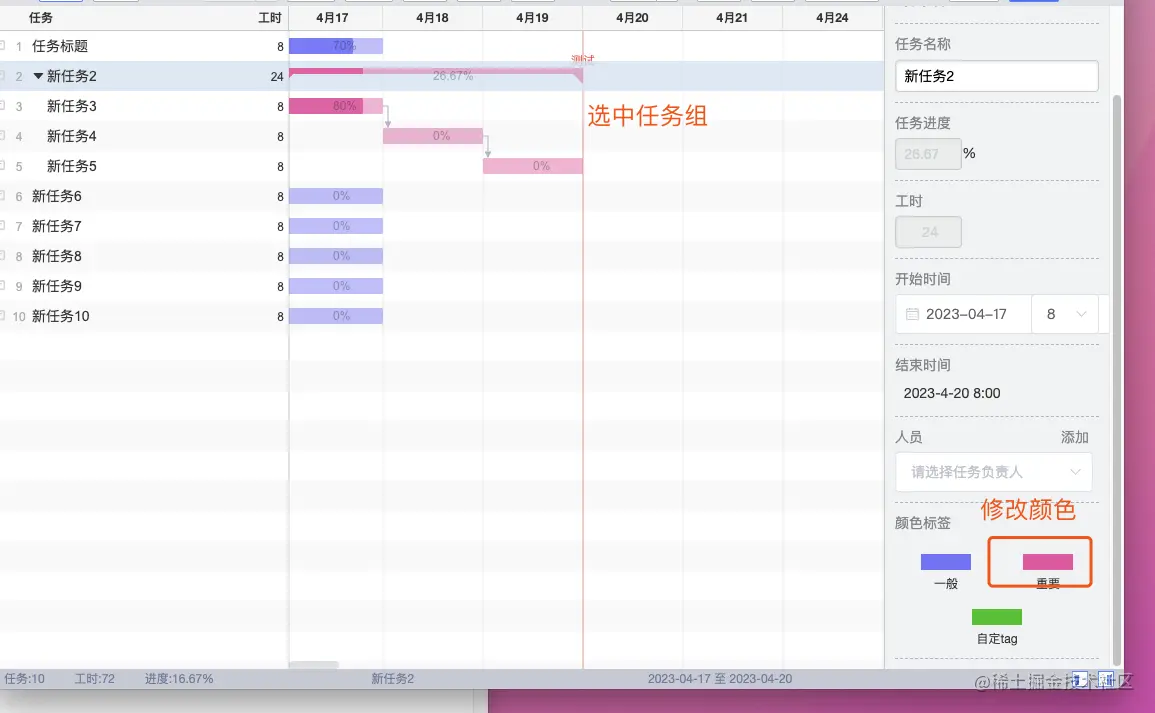1155x713 pixels.
Task: Collapse the 新任务2 task group triangle
Action: (38, 76)
